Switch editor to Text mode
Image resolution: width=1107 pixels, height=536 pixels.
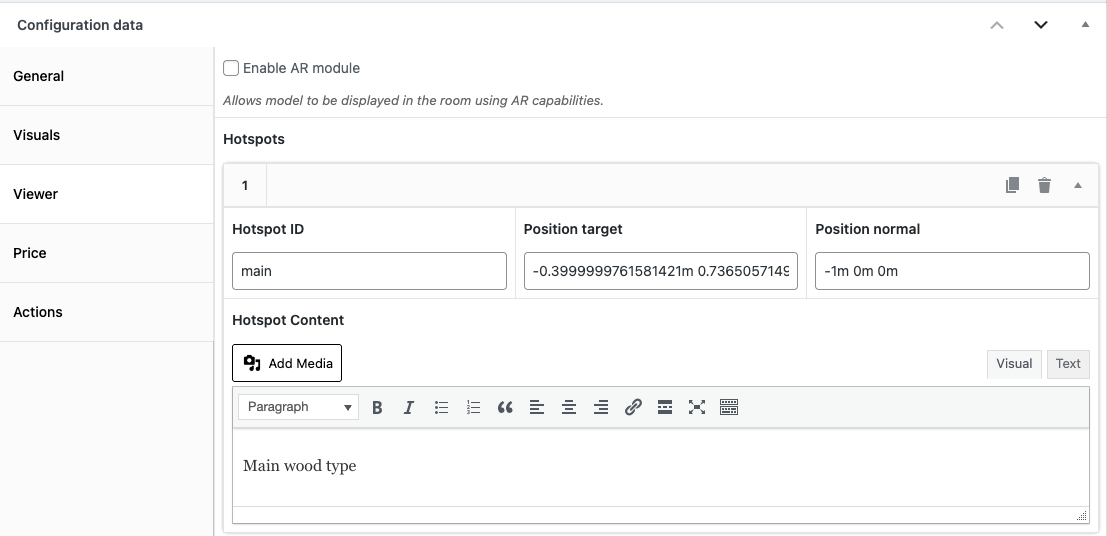1068,363
